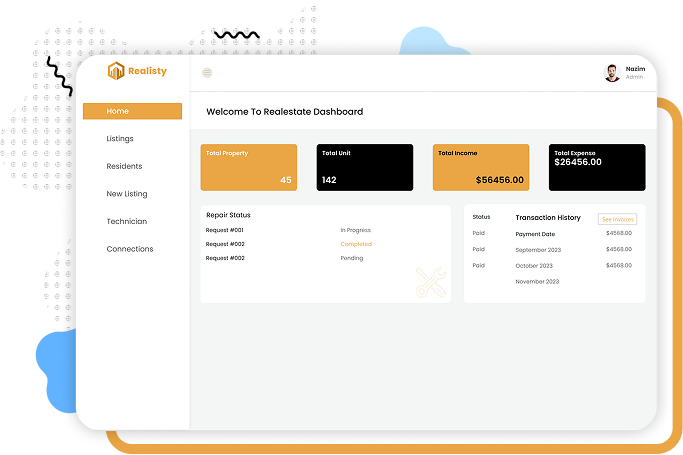Open Nazim admin profile avatar

tap(612, 72)
